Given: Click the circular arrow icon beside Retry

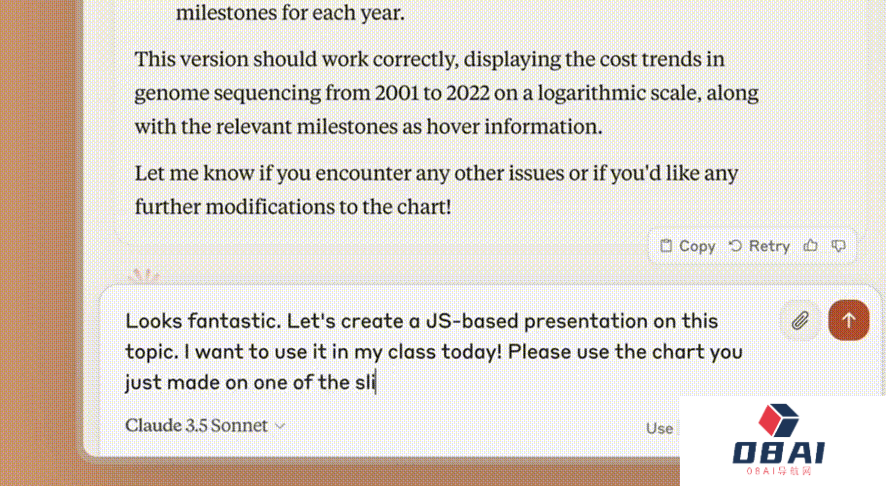Looking at the screenshot, I should [735, 246].
